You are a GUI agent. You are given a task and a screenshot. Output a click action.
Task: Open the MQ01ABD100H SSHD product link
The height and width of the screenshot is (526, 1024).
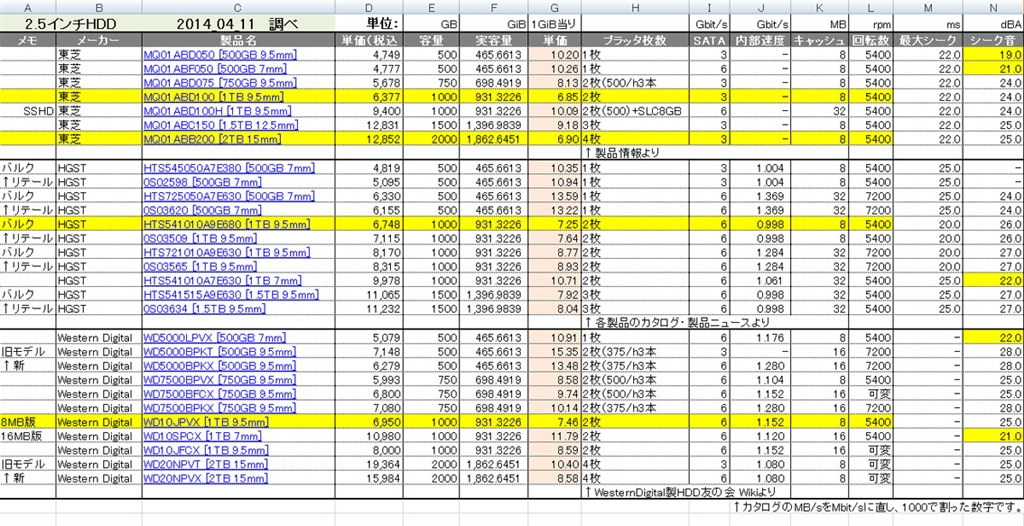coord(216,111)
